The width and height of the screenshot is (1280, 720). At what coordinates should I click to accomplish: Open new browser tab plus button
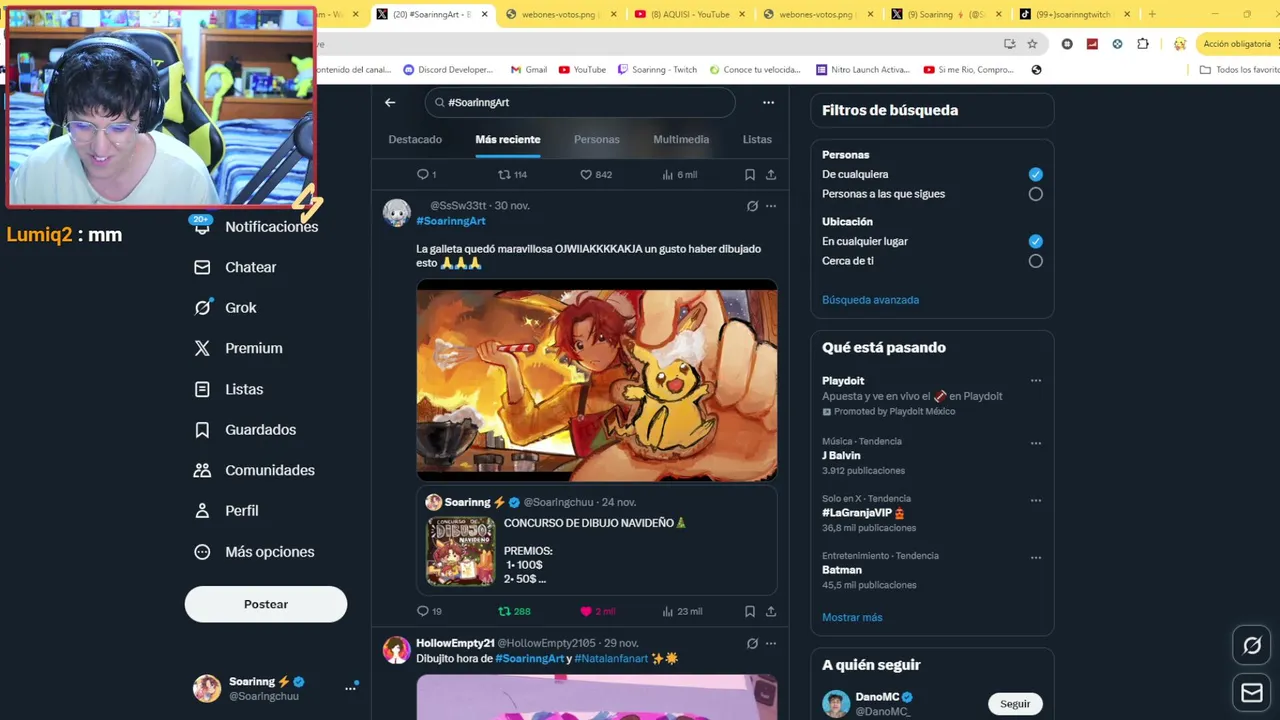tap(1152, 14)
